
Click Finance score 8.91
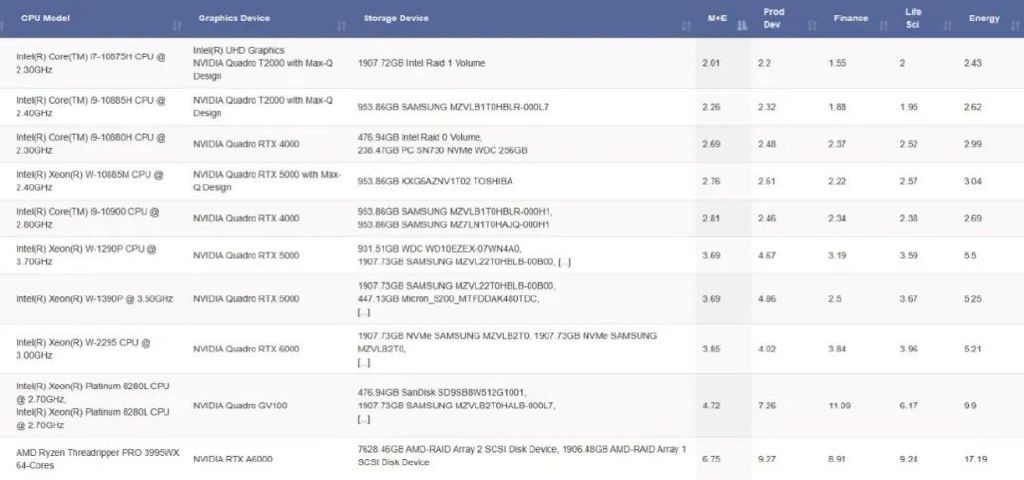click(x=837, y=459)
